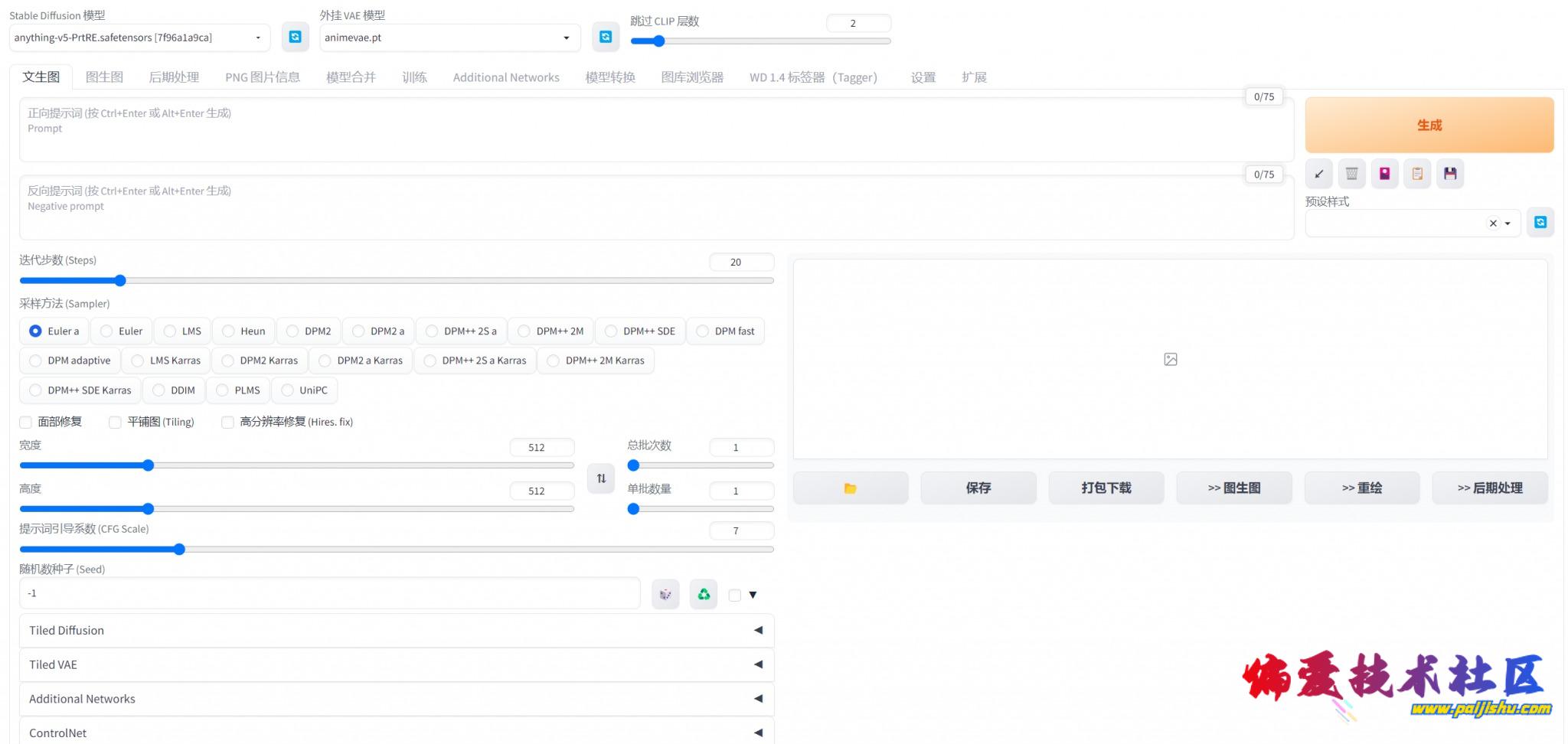The image size is (1568, 744).
Task: Enable the Tiling checkbox
Action: 116,423
